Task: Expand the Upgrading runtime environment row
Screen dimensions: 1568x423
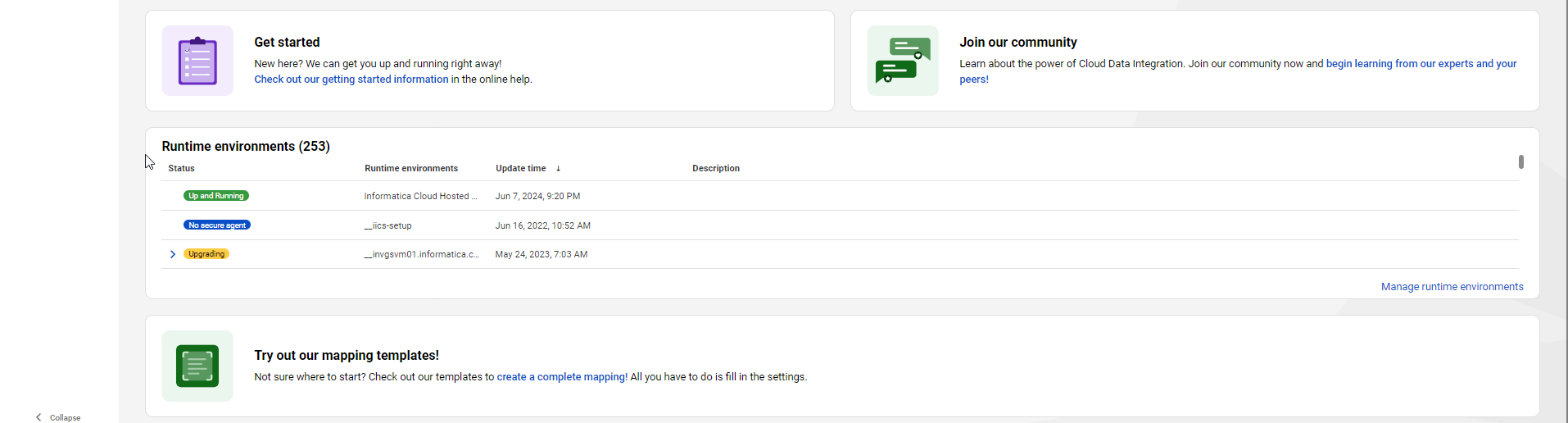Action: click(x=173, y=254)
